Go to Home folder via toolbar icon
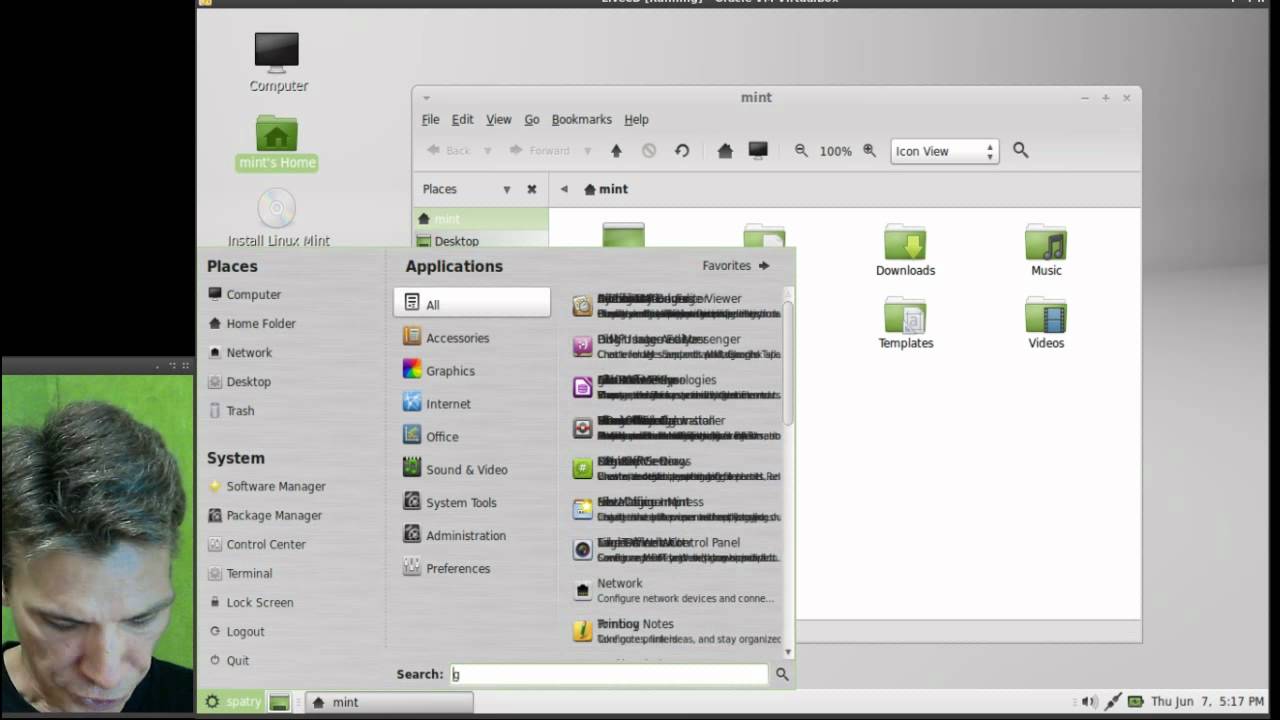This screenshot has width=1280, height=720. 725,151
